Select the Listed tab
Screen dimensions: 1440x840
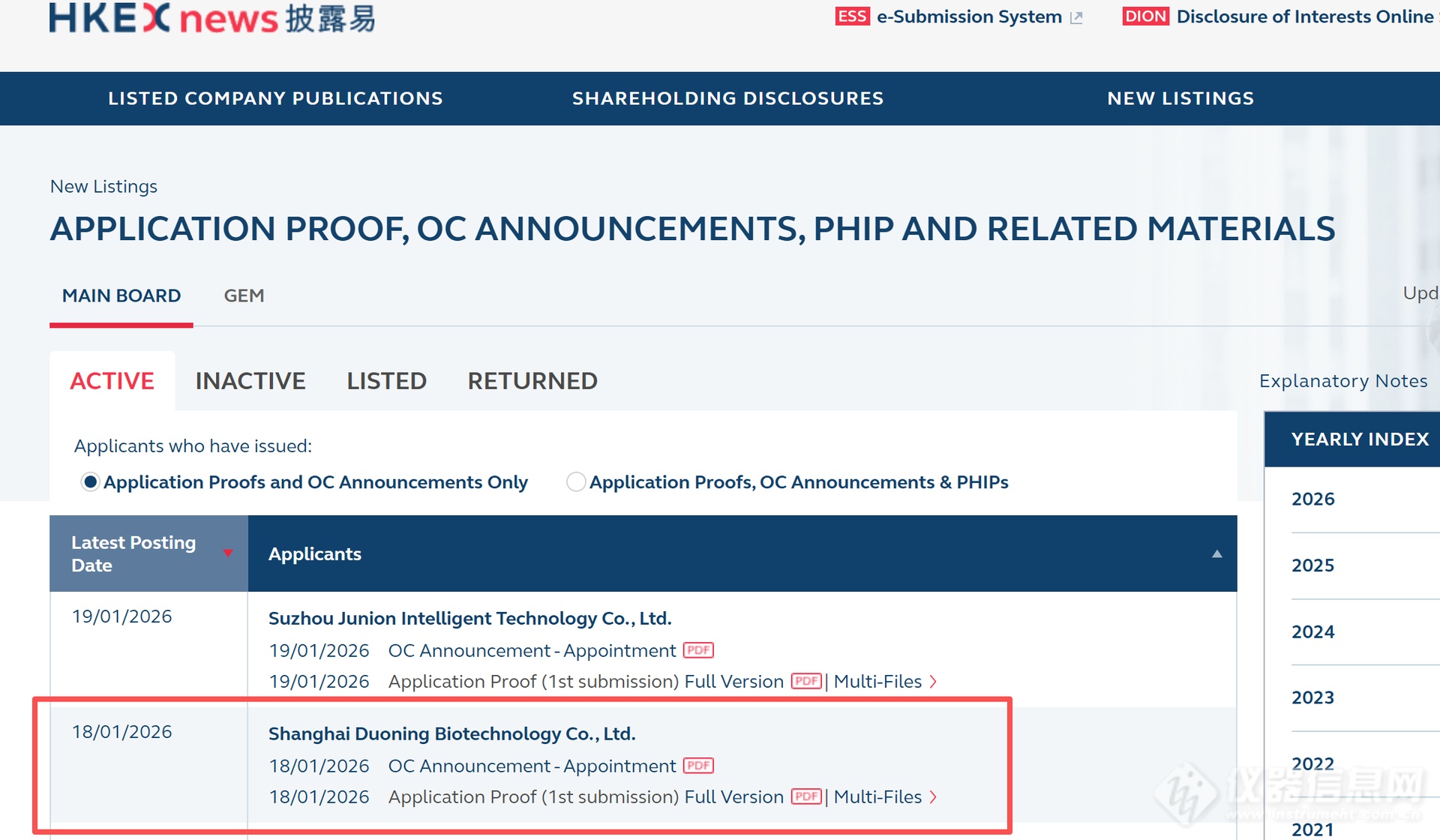point(386,381)
